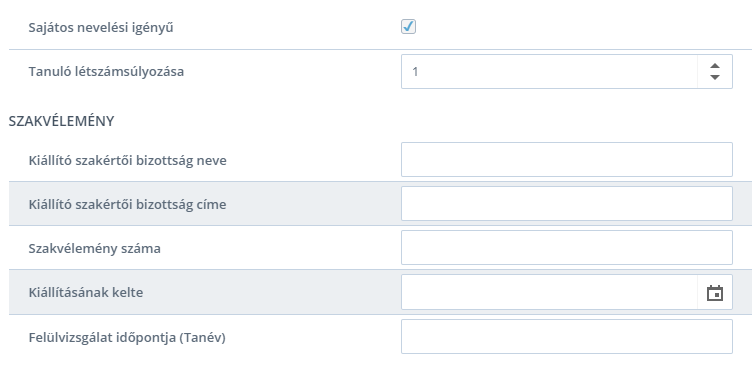The image size is (752, 385).
Task: Focus the Tanuló létszámsúlyozása number field
Action: (x=549, y=71)
